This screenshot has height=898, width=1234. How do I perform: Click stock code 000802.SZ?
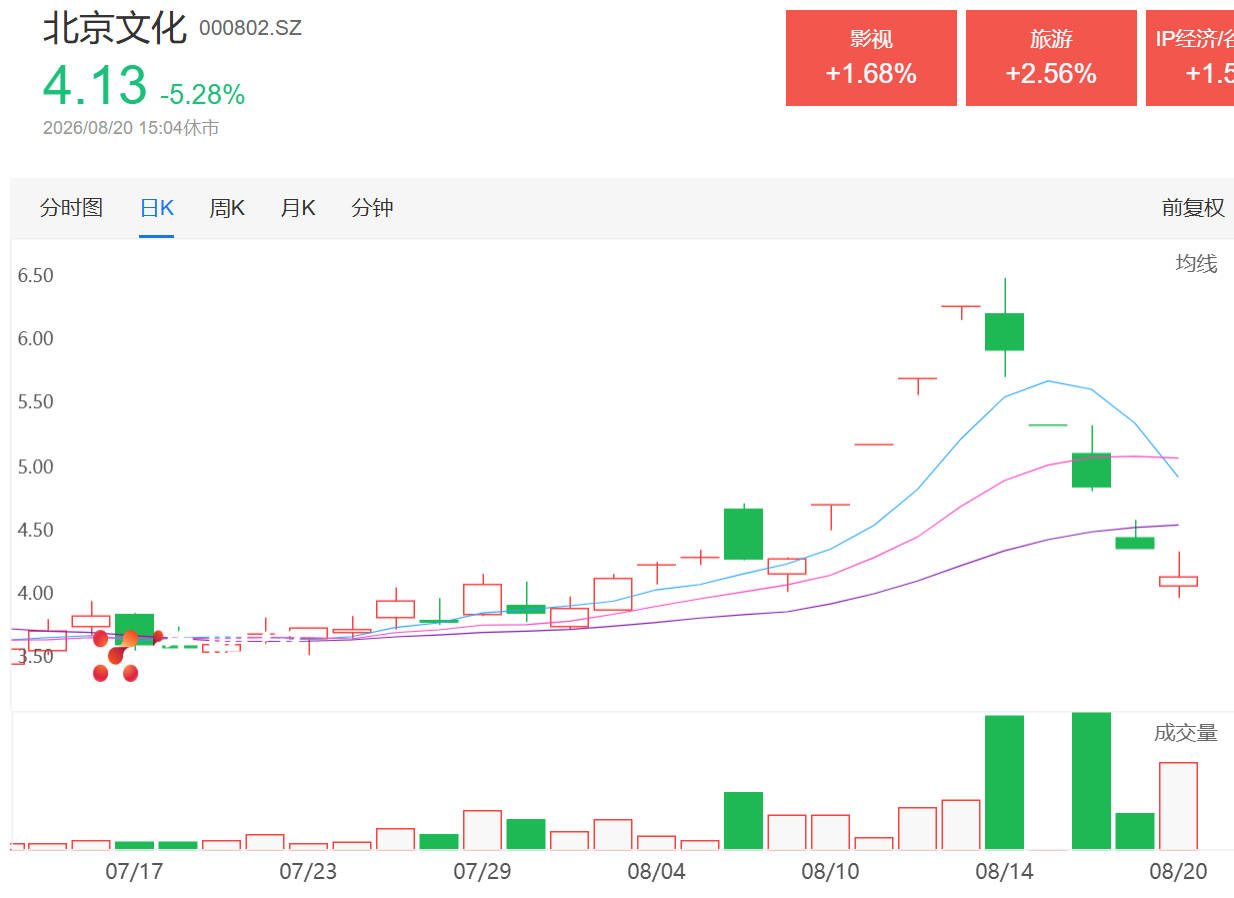coord(250,28)
